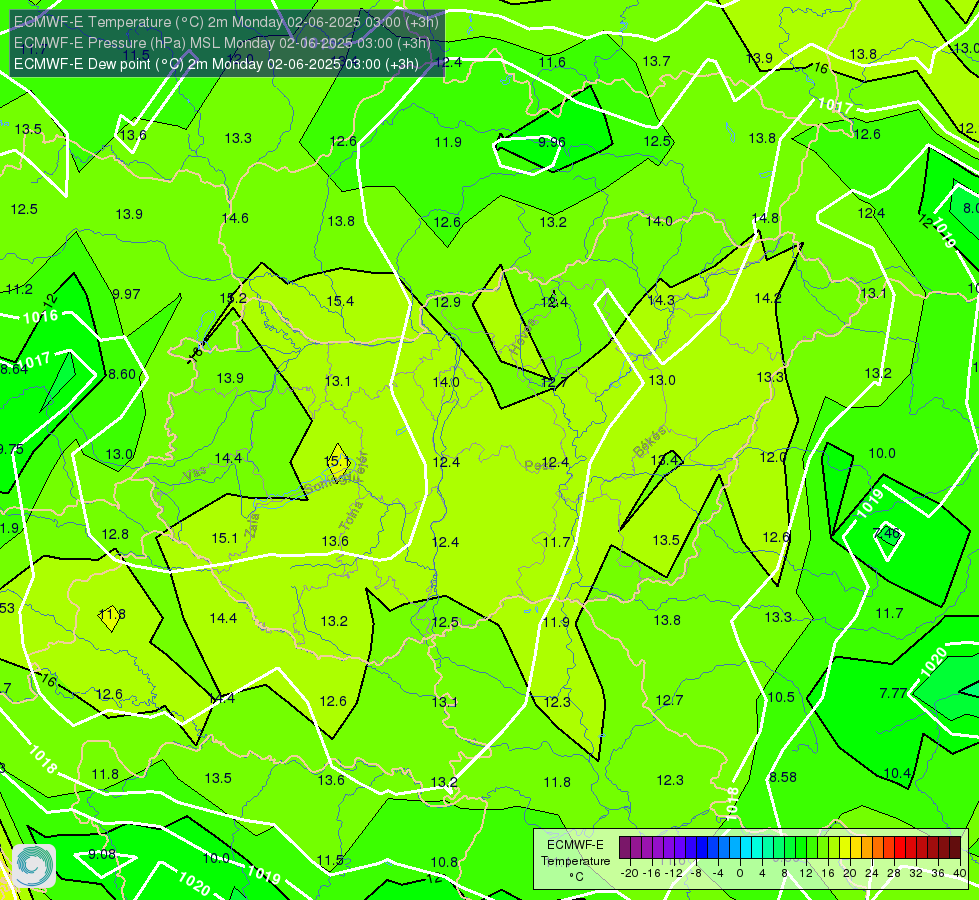
Task: Click the 12.0 temperature value
Action: coord(773,457)
